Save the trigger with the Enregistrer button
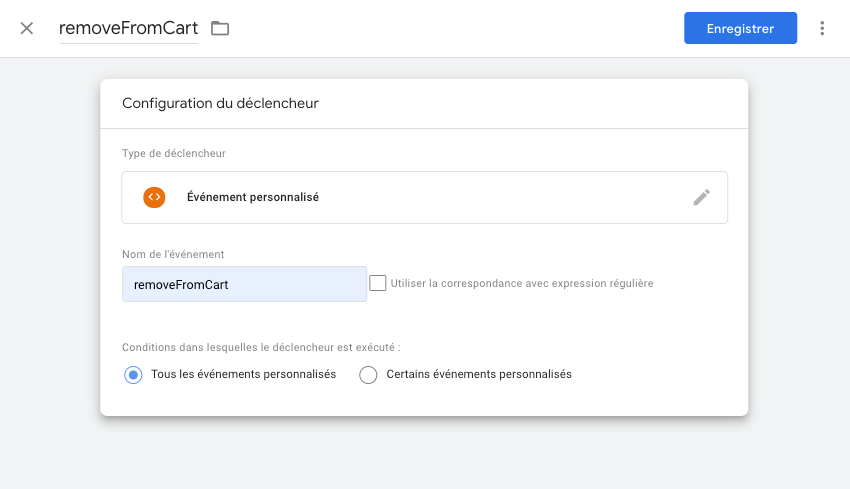This screenshot has width=850, height=489. point(740,28)
